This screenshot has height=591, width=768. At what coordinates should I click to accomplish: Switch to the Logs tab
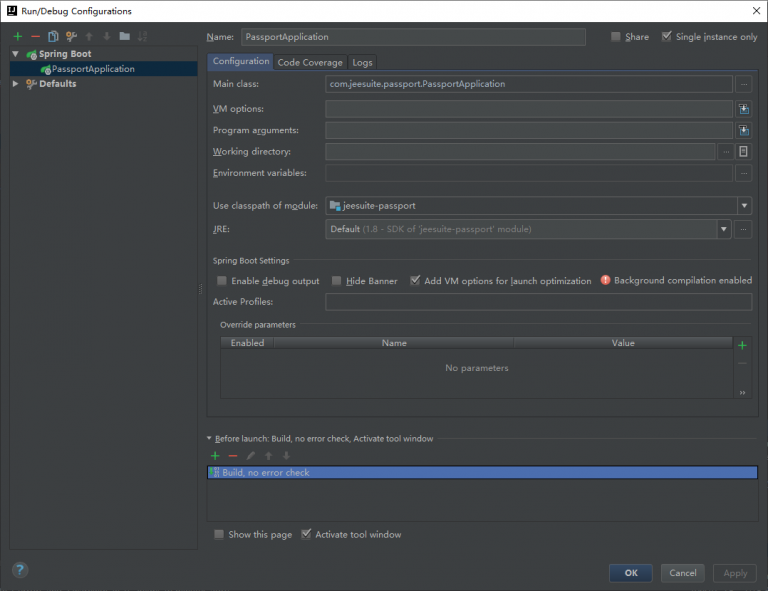[362, 62]
